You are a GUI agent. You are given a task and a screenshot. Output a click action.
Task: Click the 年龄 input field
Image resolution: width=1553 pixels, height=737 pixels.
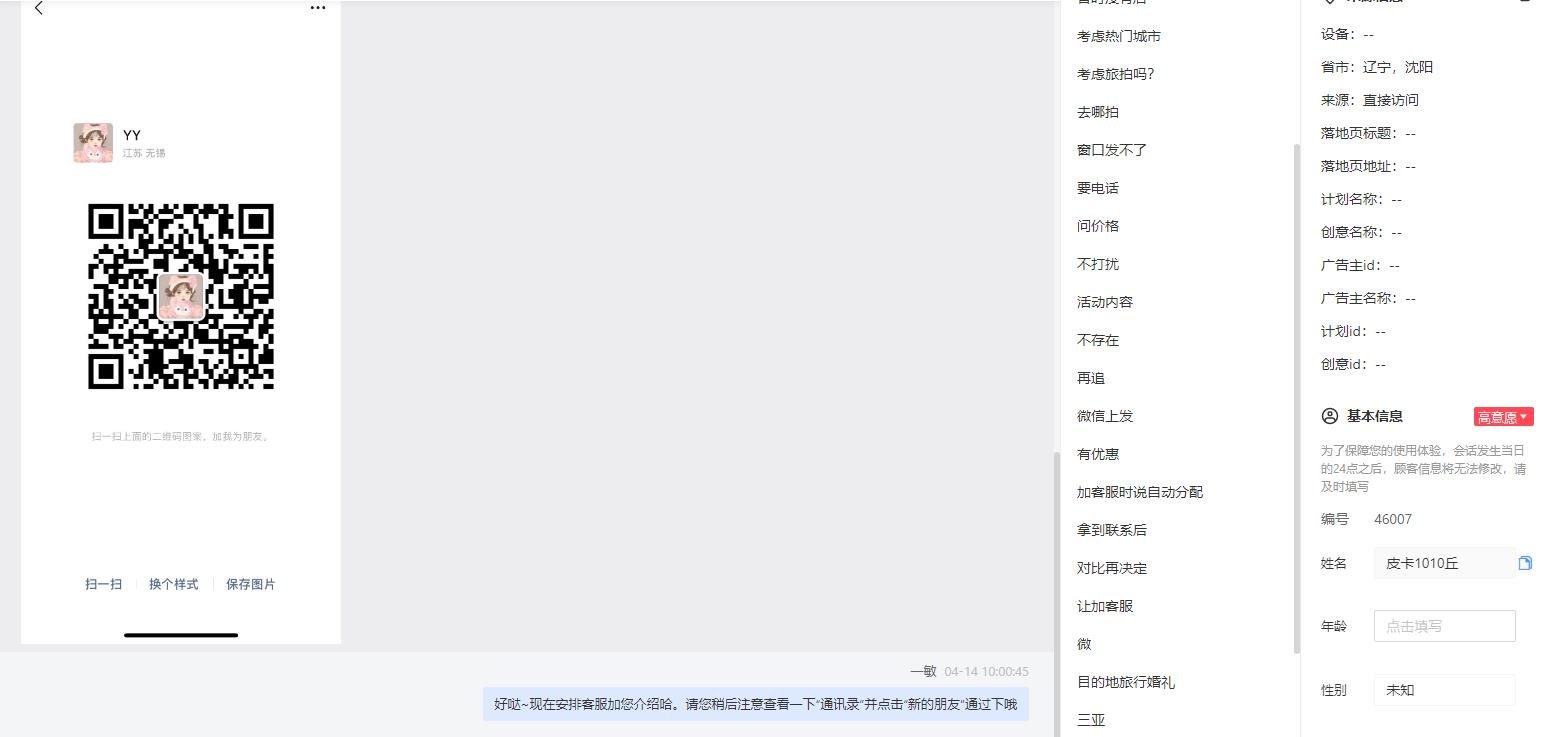[1444, 626]
